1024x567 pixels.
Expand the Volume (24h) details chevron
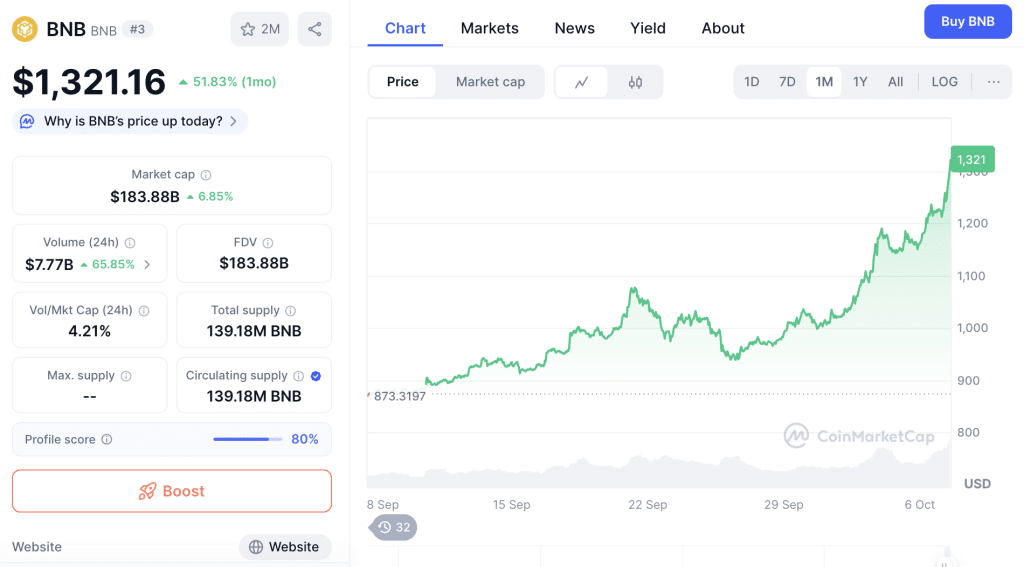click(x=148, y=265)
